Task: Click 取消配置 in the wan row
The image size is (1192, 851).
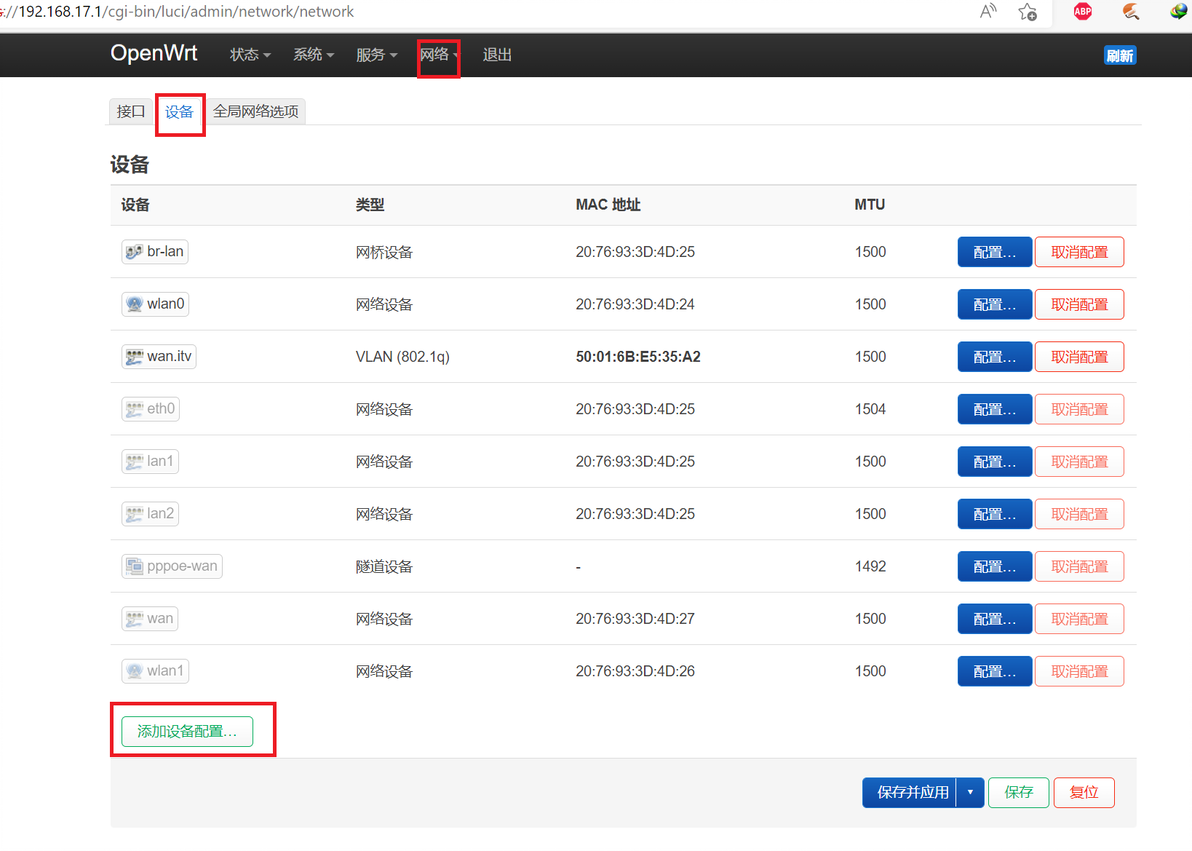Action: point(1079,619)
